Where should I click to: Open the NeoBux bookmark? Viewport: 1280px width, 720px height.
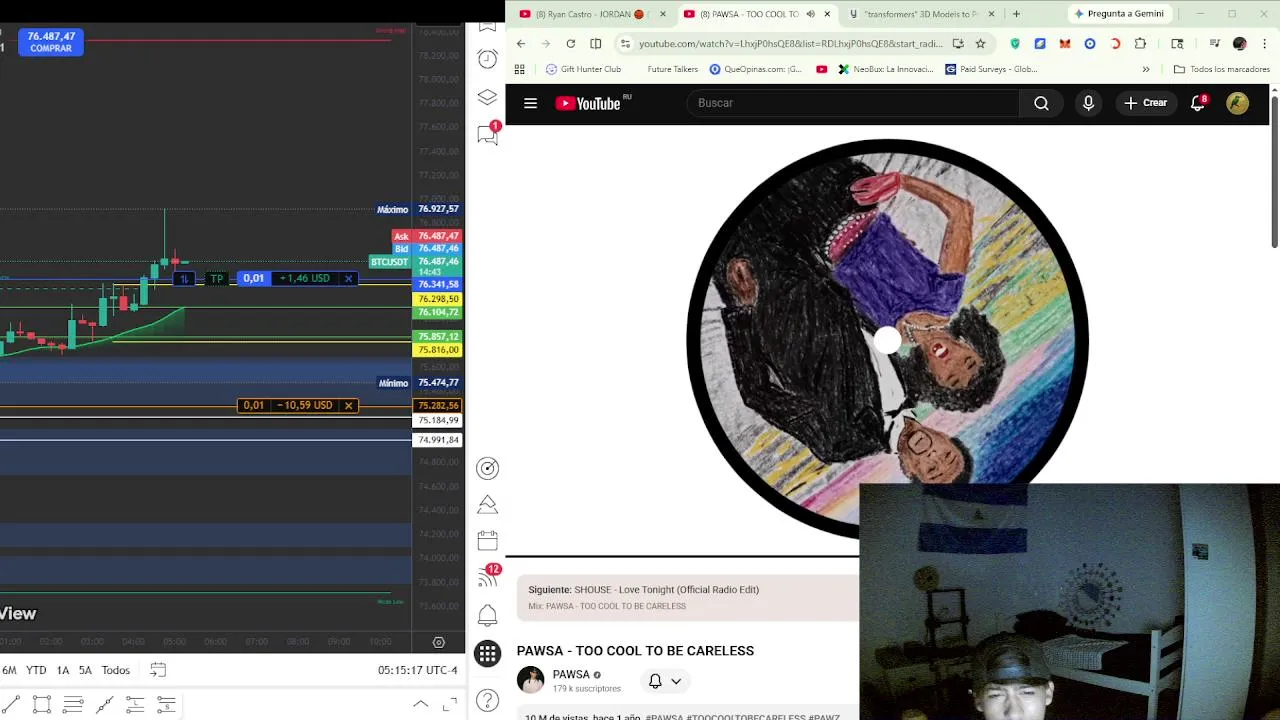pyautogui.click(x=886, y=69)
